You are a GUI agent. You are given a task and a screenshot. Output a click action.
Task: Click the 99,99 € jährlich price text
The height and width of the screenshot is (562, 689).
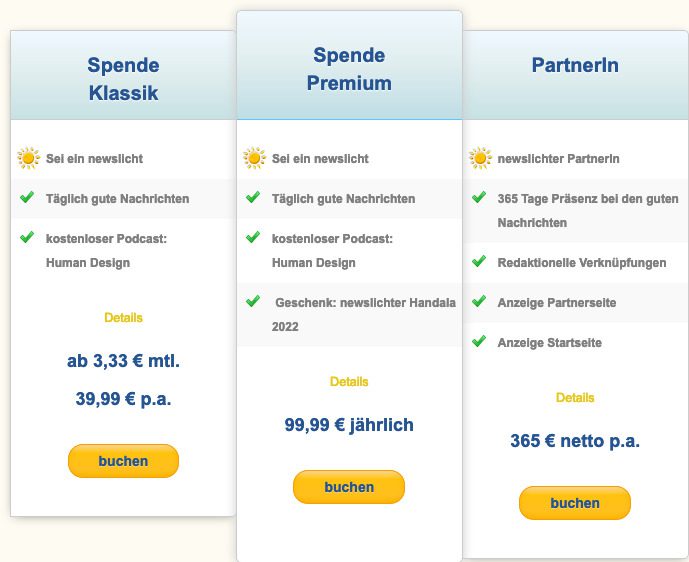[x=349, y=425]
